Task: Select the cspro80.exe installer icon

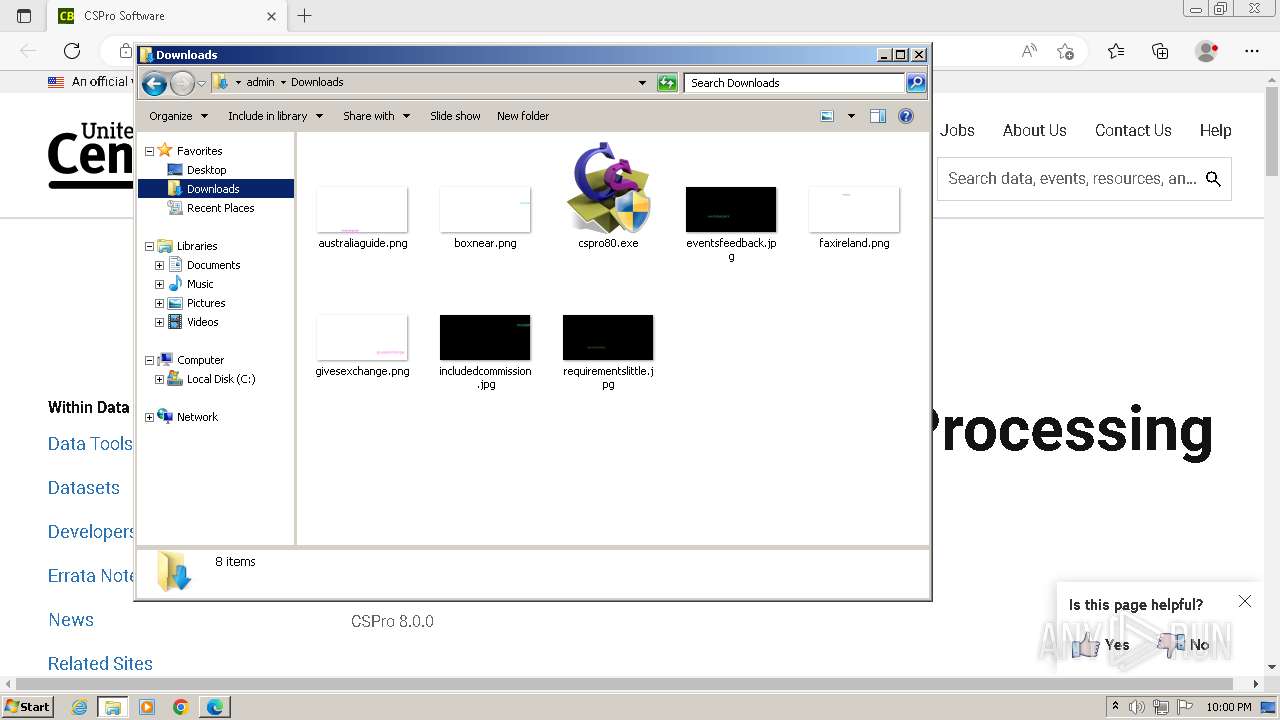Action: (608, 188)
